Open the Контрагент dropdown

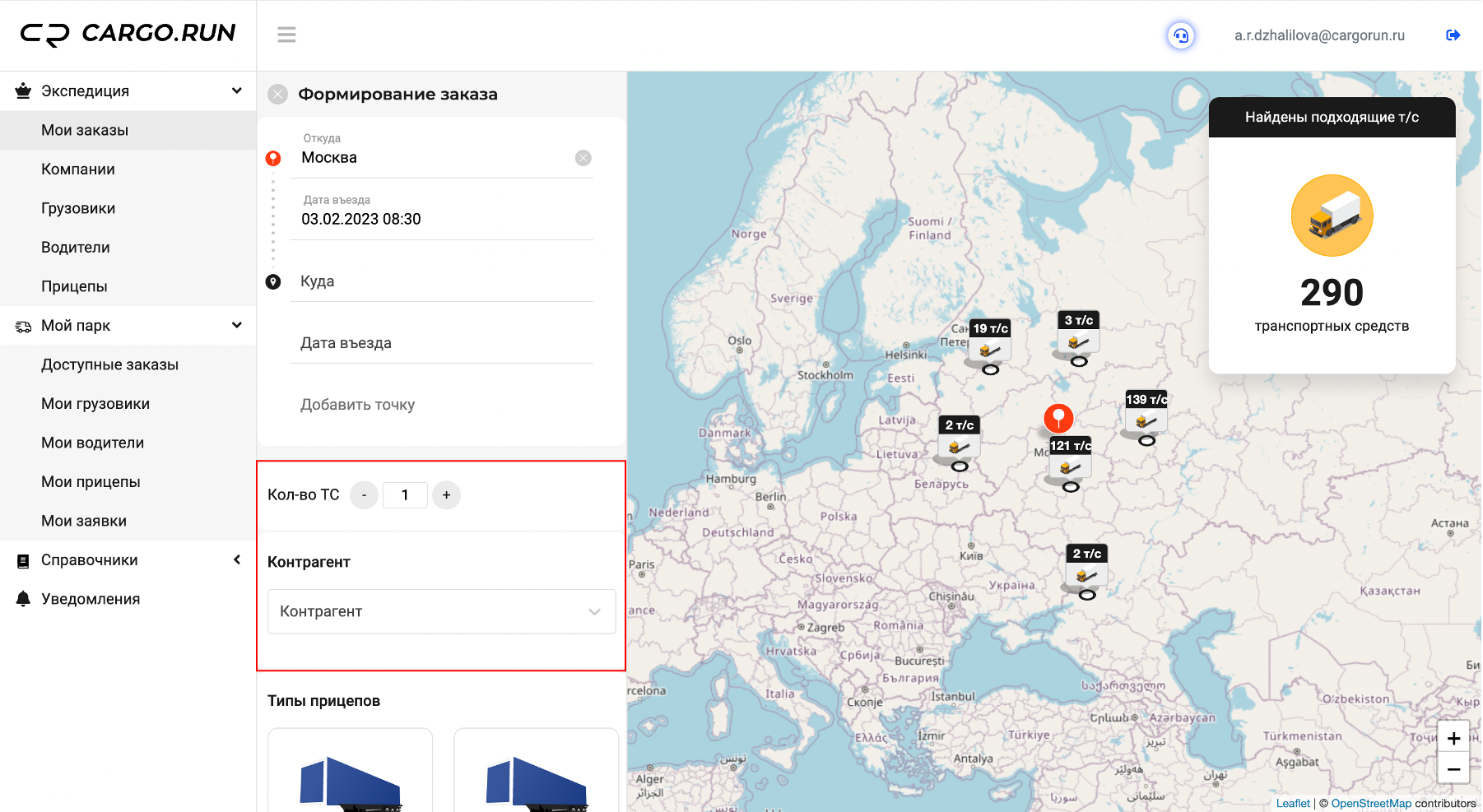point(441,611)
